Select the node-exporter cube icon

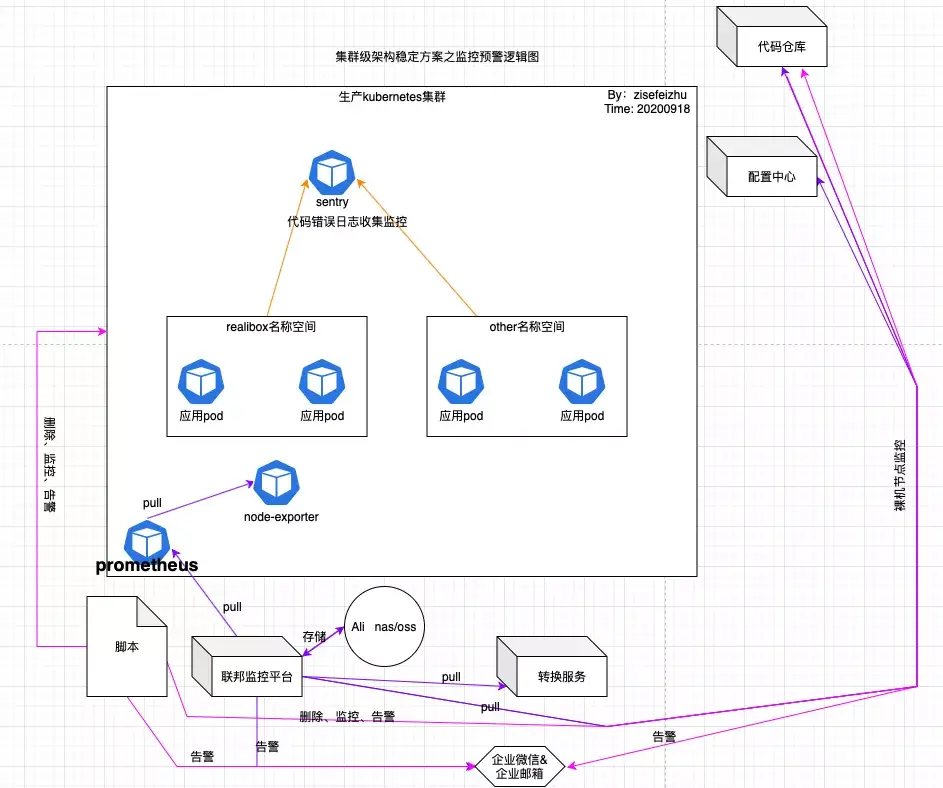tap(277, 481)
